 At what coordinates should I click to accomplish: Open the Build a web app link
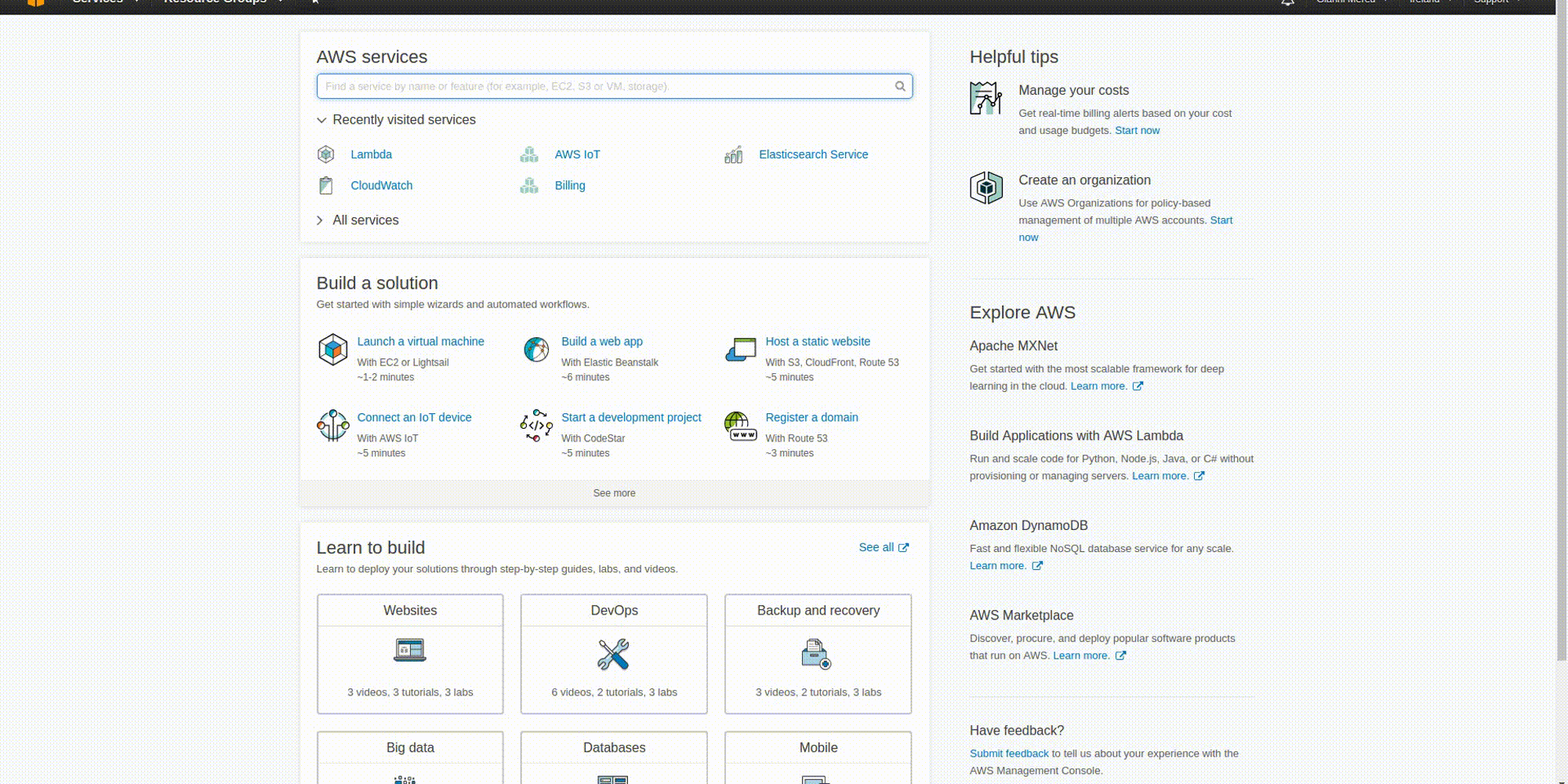601,342
